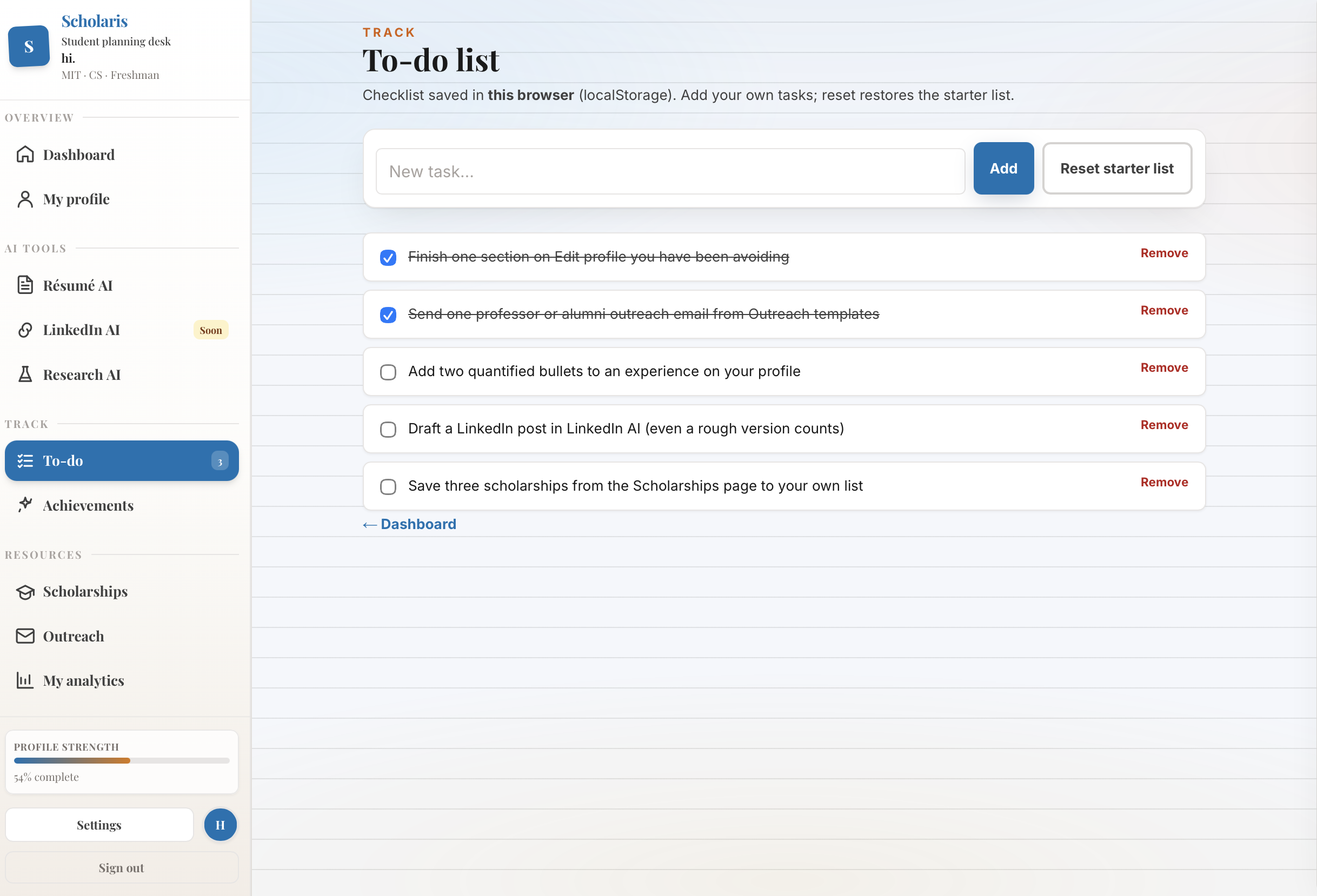Check the Draft a LinkedIn post task
Viewport: 1317px width, 896px height.
coord(388,429)
